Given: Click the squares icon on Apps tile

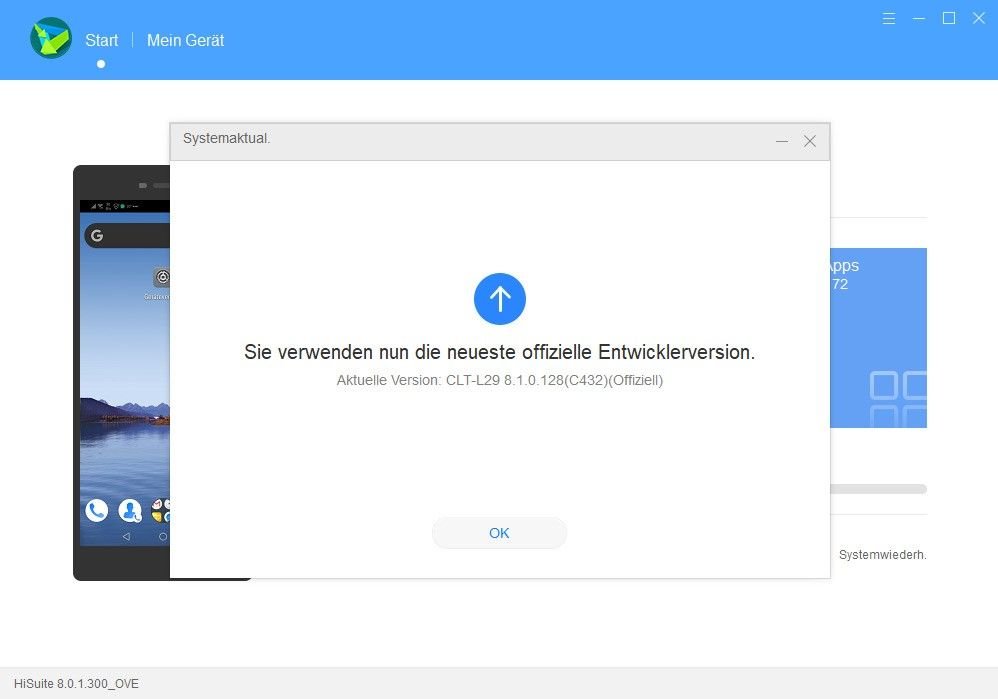Looking at the screenshot, I should pos(896,399).
